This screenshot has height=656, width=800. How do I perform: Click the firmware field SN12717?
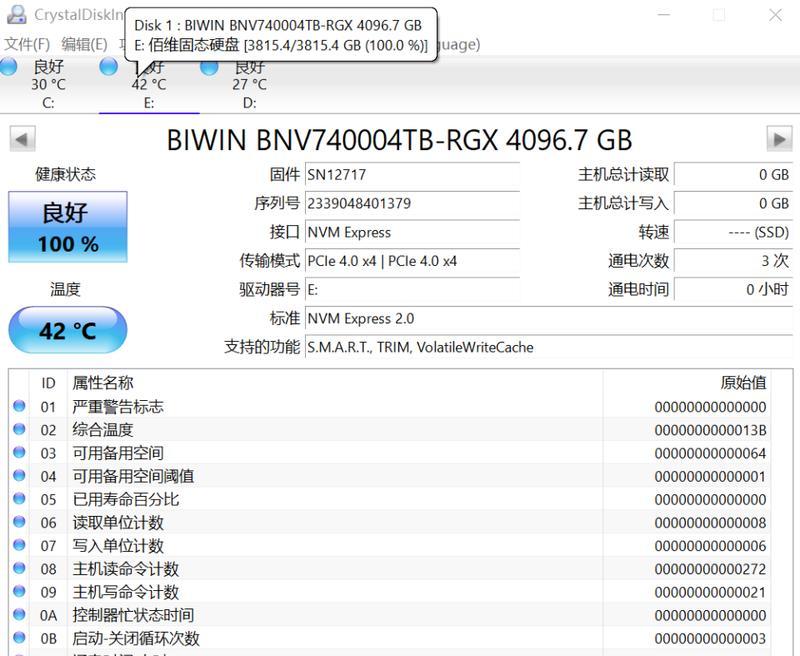click(x=412, y=174)
